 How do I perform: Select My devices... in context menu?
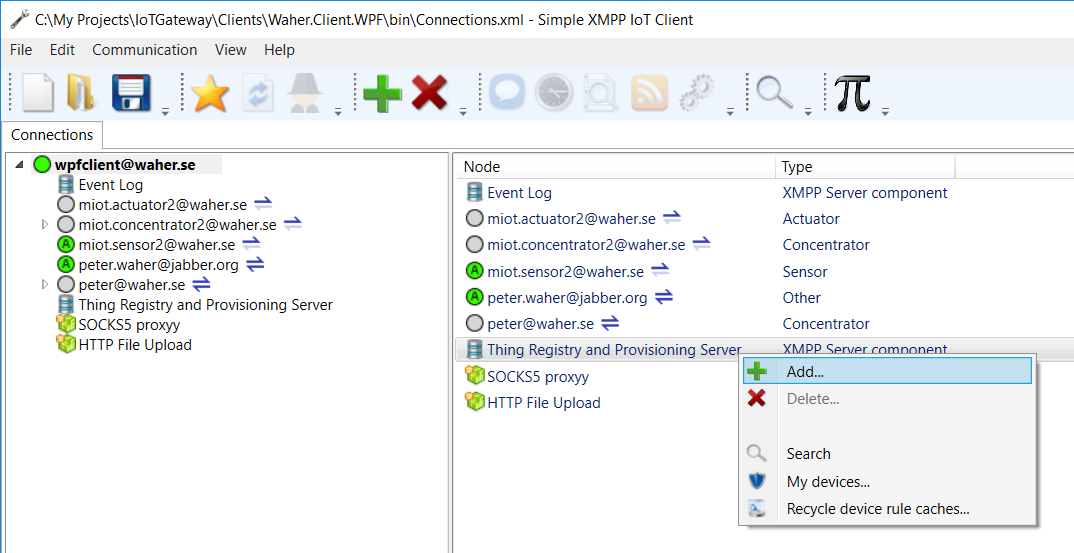[828, 482]
